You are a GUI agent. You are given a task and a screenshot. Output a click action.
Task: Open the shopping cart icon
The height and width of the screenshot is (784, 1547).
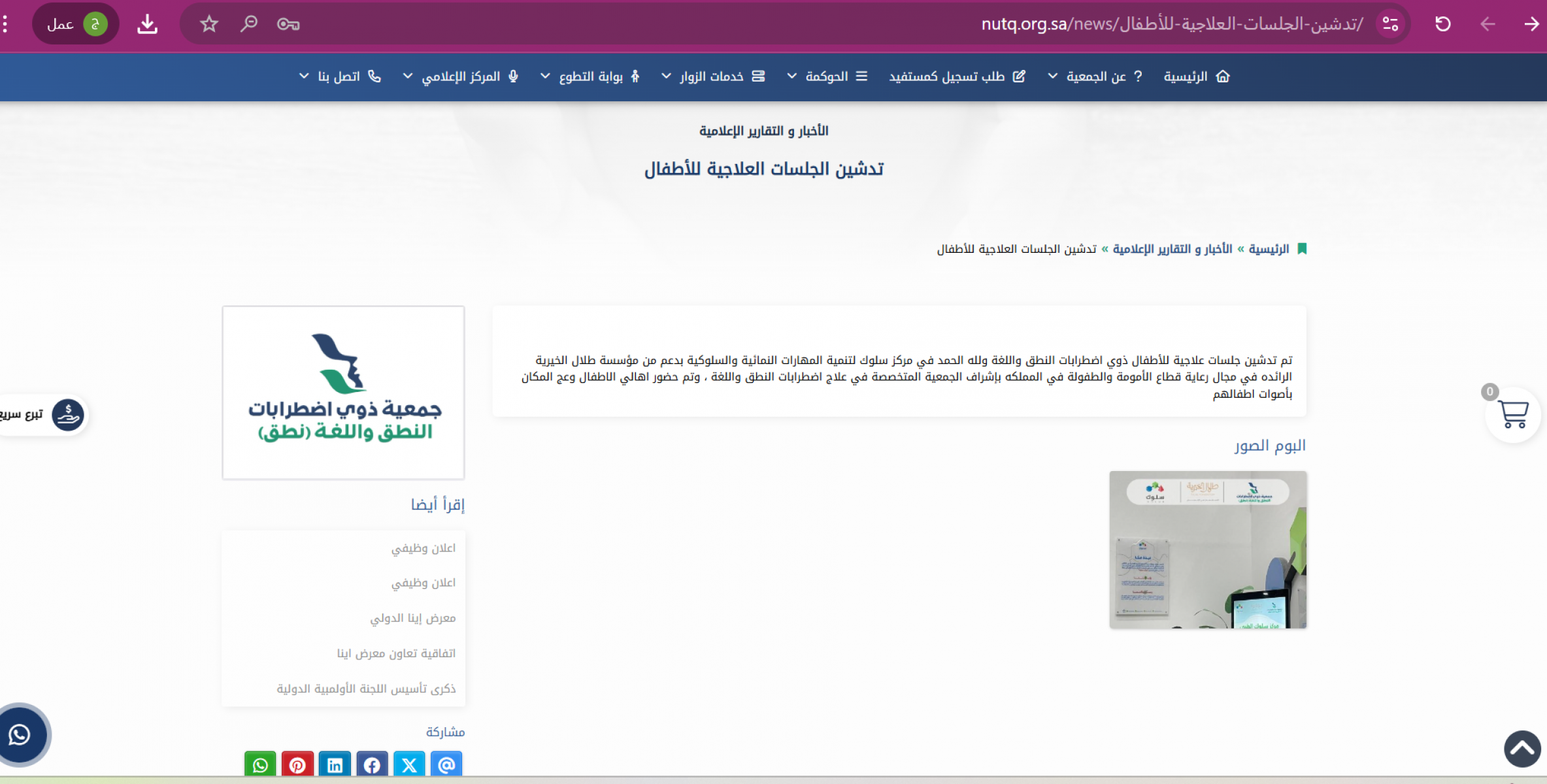(1512, 414)
